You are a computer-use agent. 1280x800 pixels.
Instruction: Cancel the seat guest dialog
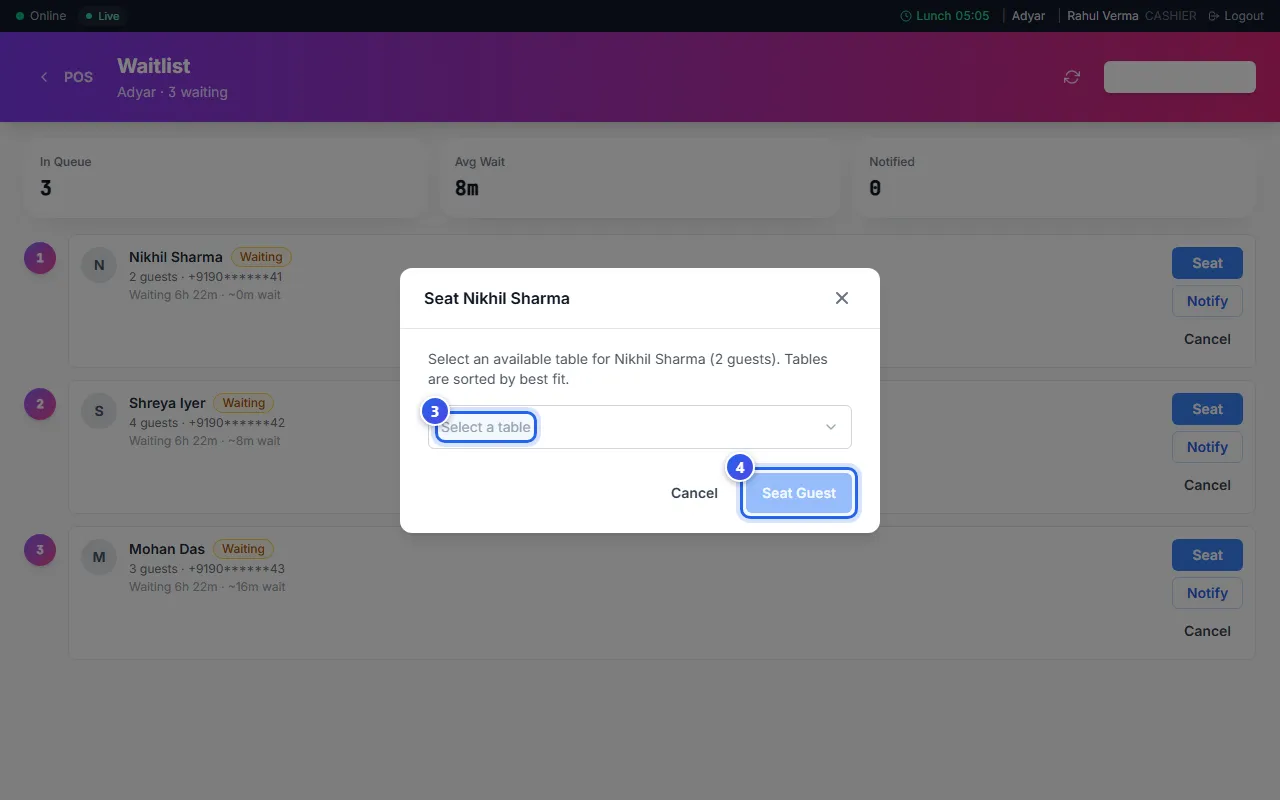(x=694, y=493)
